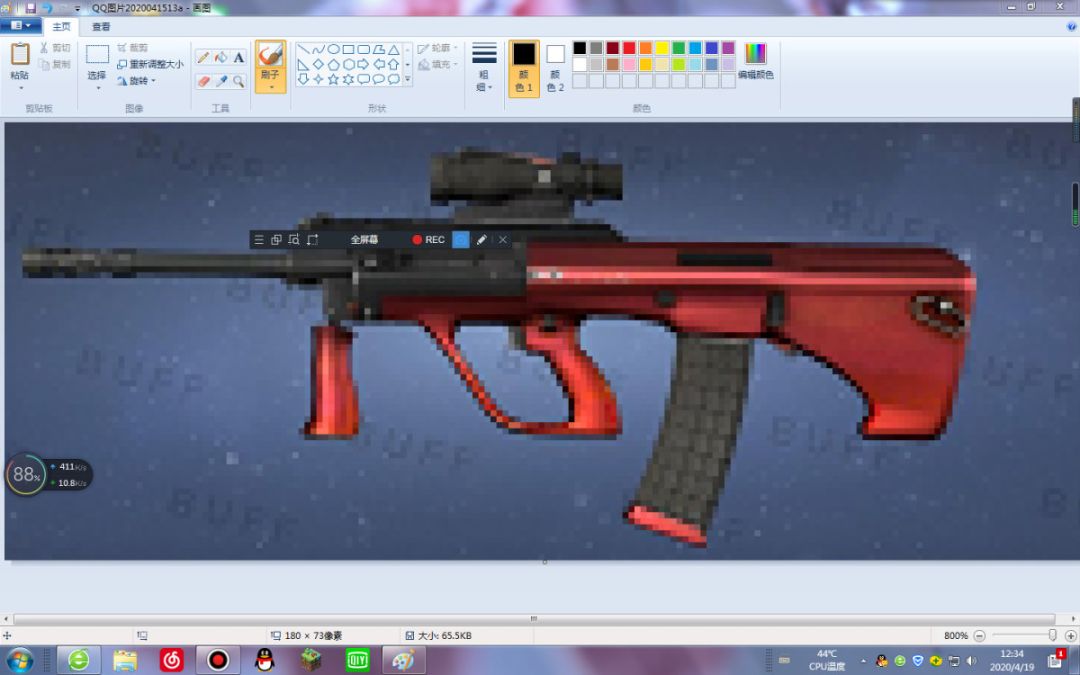Click the Cut (剪切) button
The height and width of the screenshot is (675, 1080).
[54, 48]
